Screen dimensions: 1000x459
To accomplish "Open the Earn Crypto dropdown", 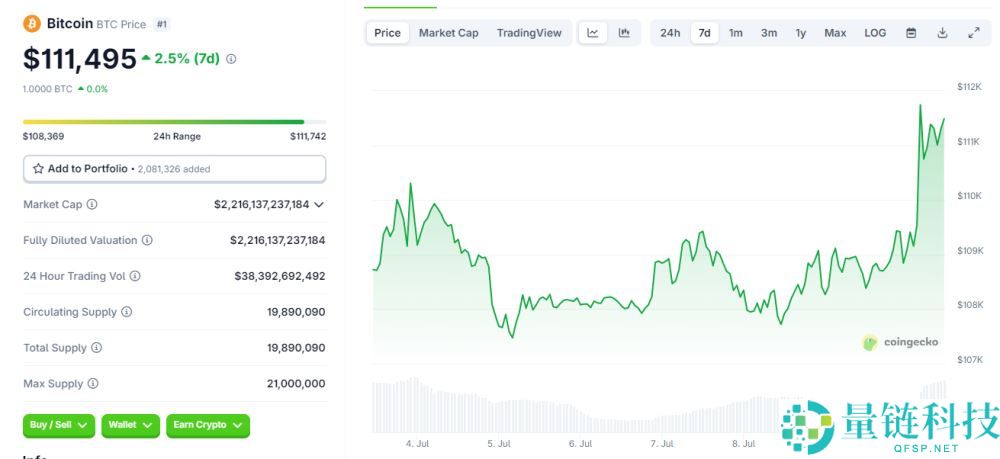I will point(208,425).
